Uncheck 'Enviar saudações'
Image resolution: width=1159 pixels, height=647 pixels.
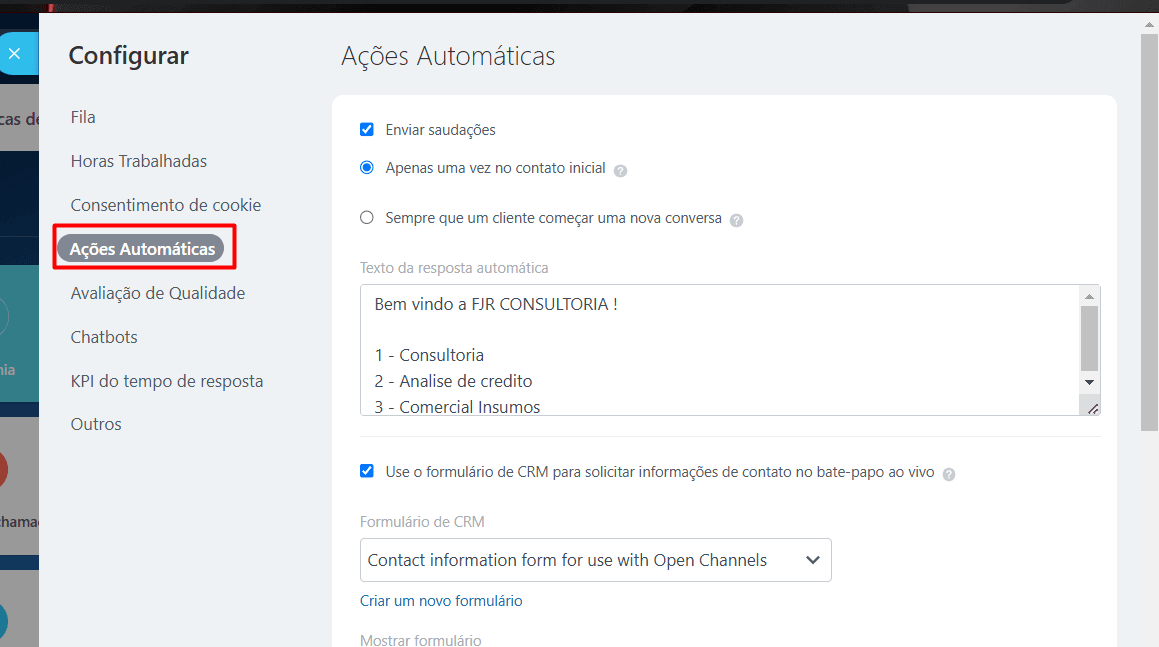[367, 129]
